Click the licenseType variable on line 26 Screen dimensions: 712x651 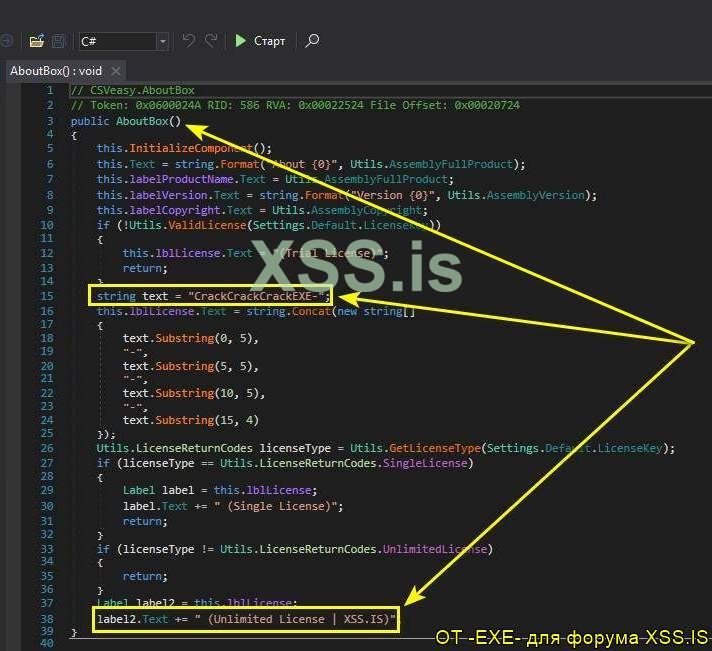(x=295, y=449)
